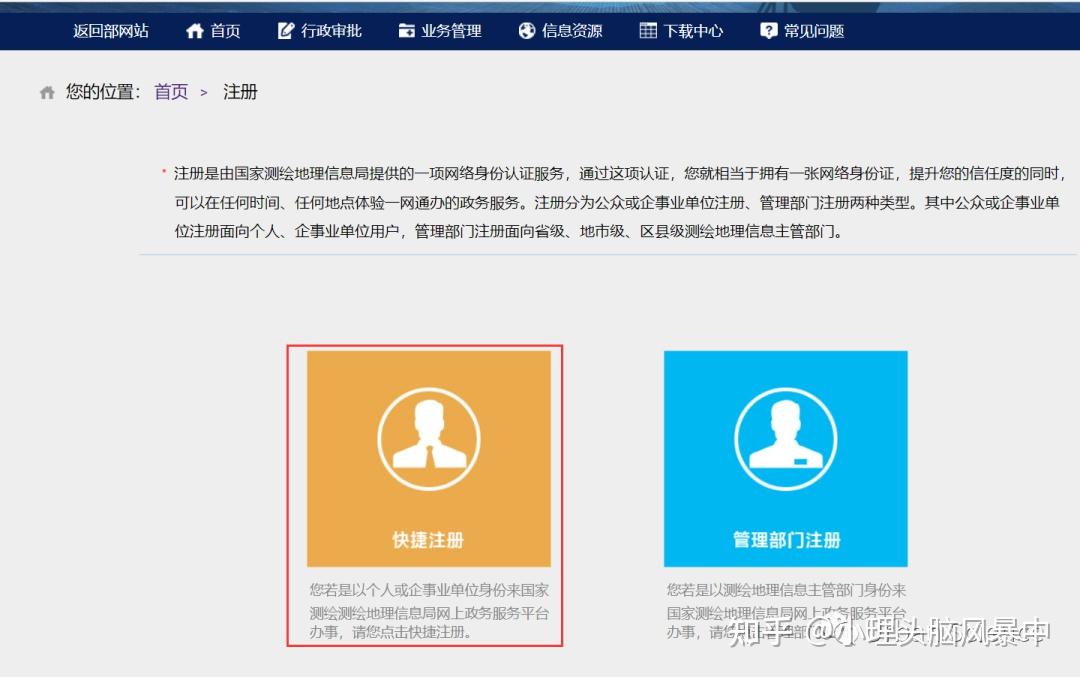Click the blue person avatar icon

[786, 437]
